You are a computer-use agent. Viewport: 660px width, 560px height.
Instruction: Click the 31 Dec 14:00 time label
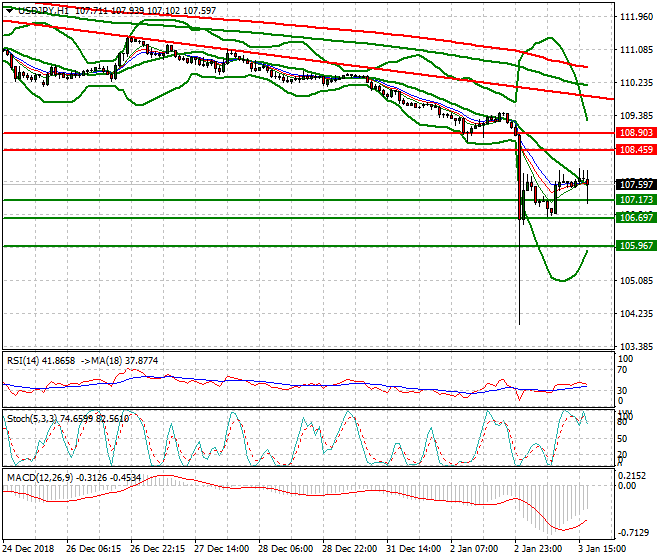413,549
